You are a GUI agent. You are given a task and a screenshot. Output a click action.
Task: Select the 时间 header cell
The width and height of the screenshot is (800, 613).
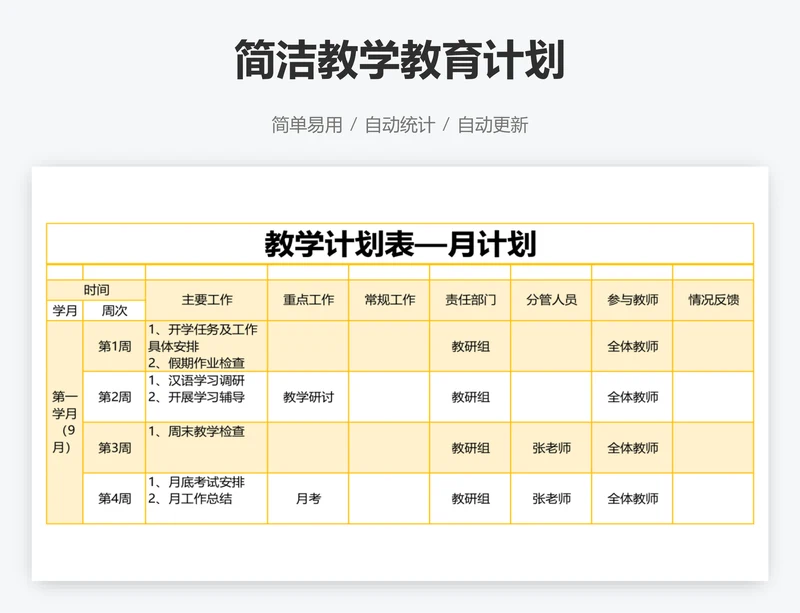[96, 290]
